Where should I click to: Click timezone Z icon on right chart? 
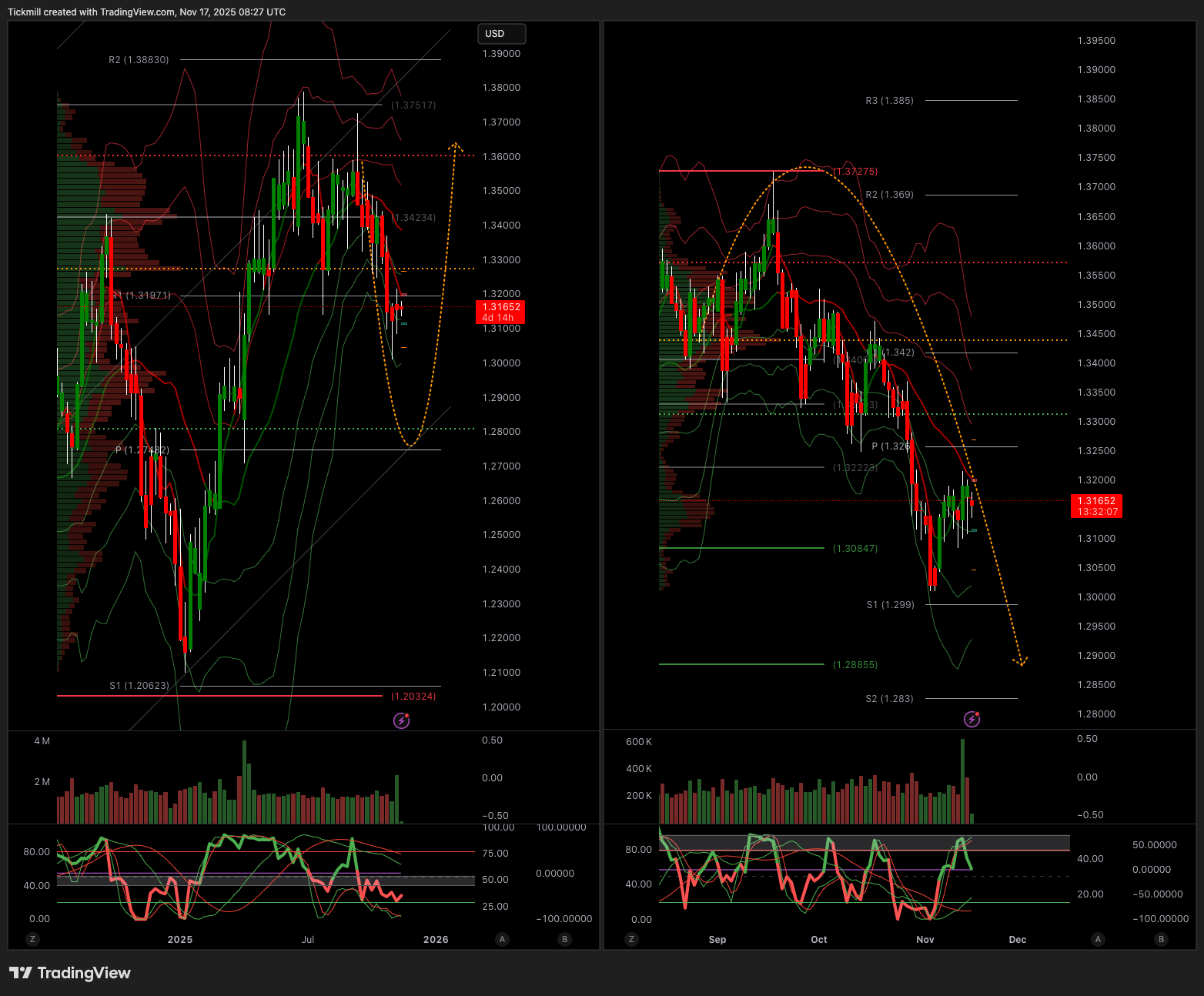tap(631, 939)
